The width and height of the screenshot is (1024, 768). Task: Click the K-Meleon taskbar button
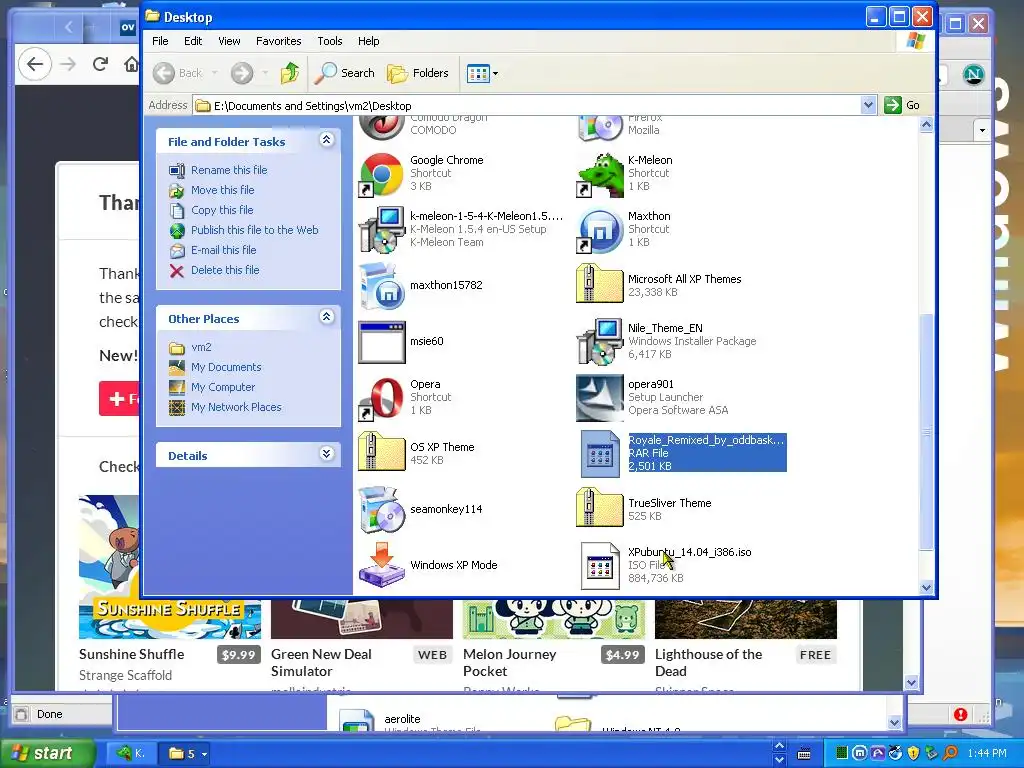click(131, 754)
